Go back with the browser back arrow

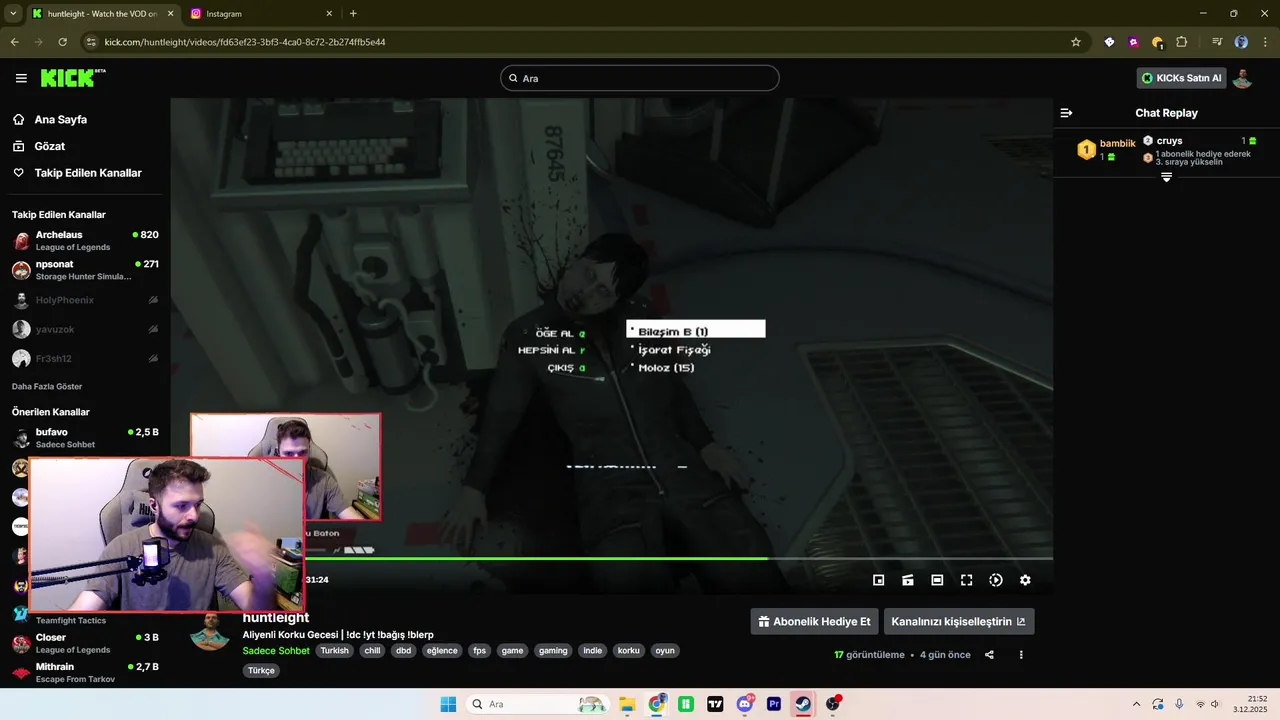(14, 42)
